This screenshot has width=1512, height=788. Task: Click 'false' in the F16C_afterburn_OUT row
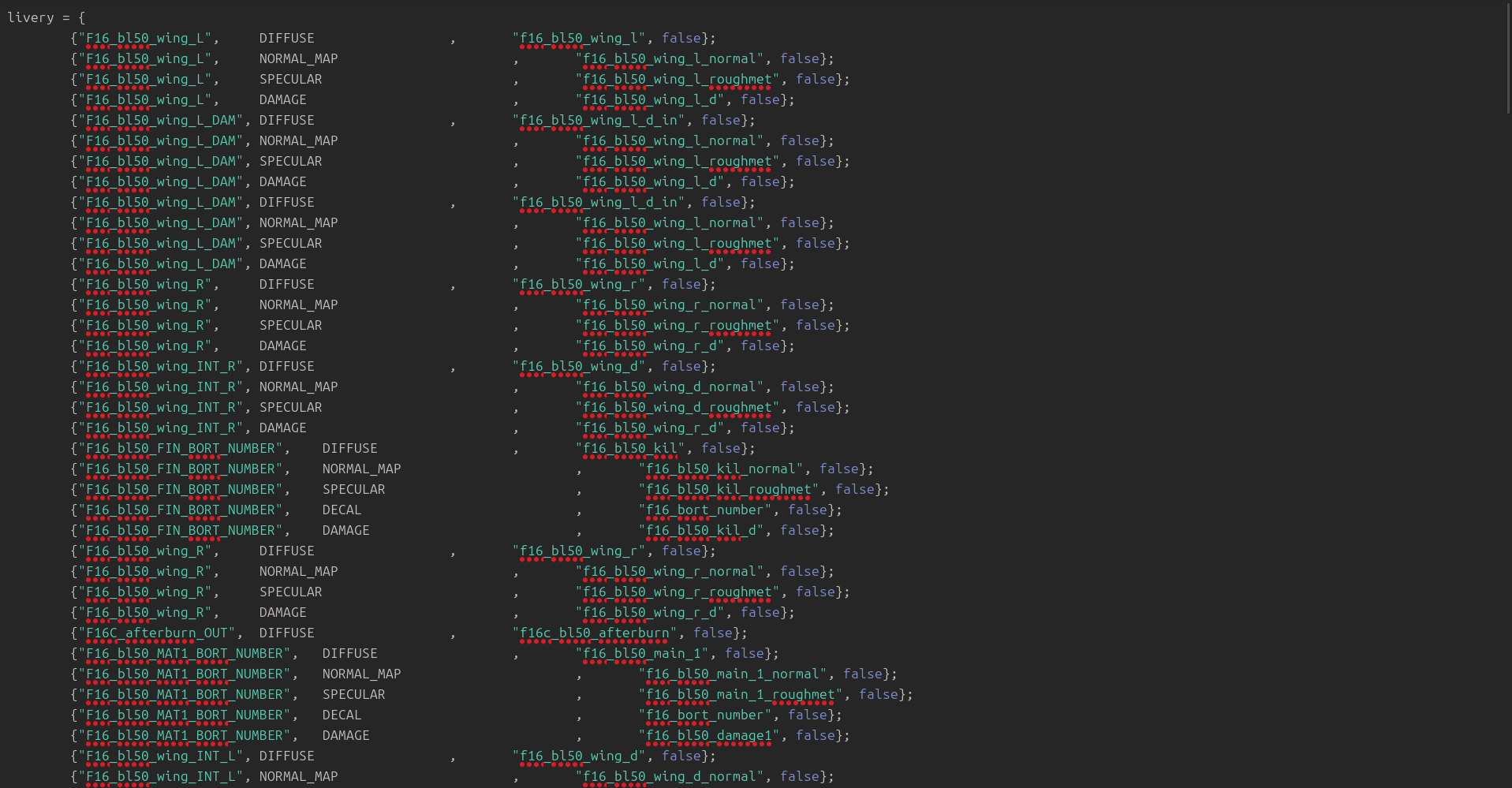point(713,633)
